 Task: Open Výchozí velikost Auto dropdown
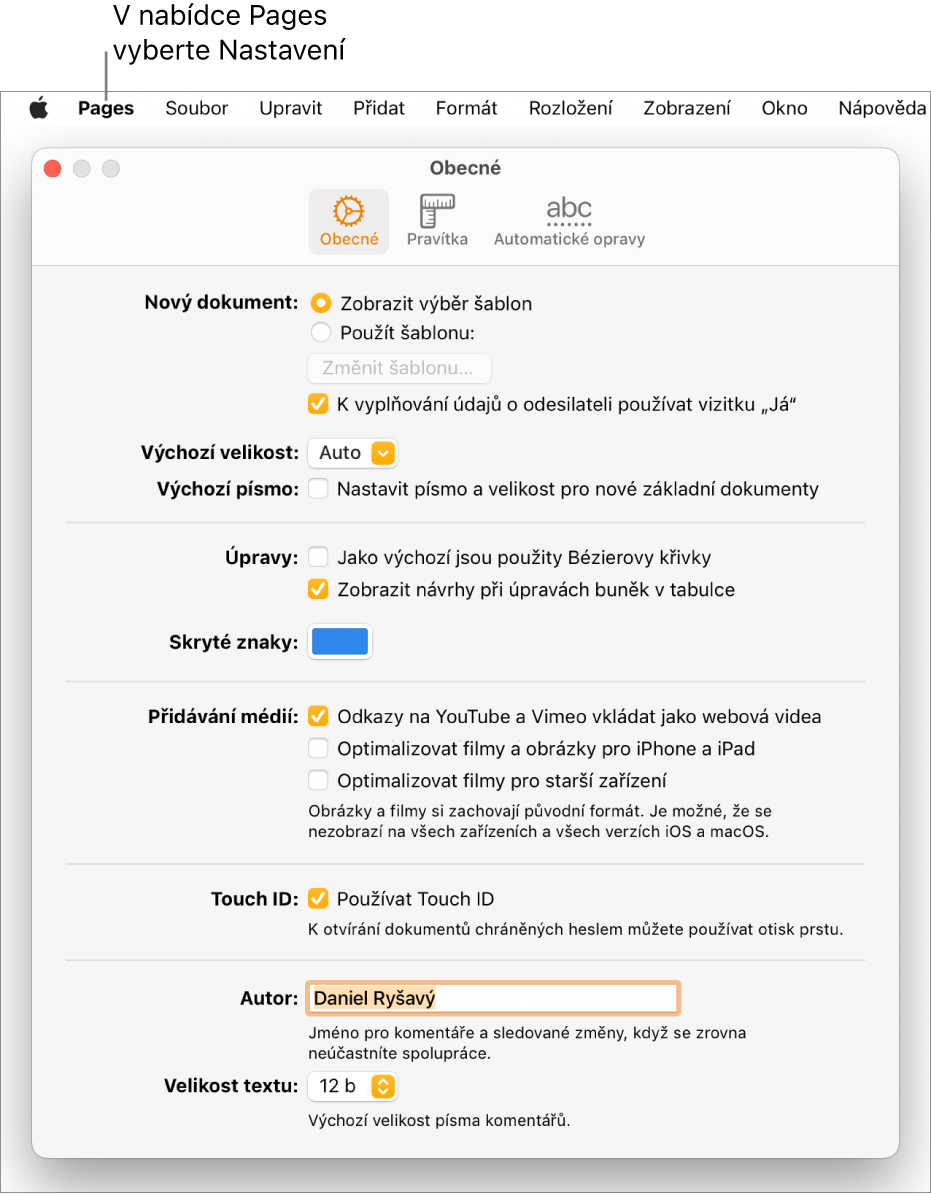(x=353, y=453)
